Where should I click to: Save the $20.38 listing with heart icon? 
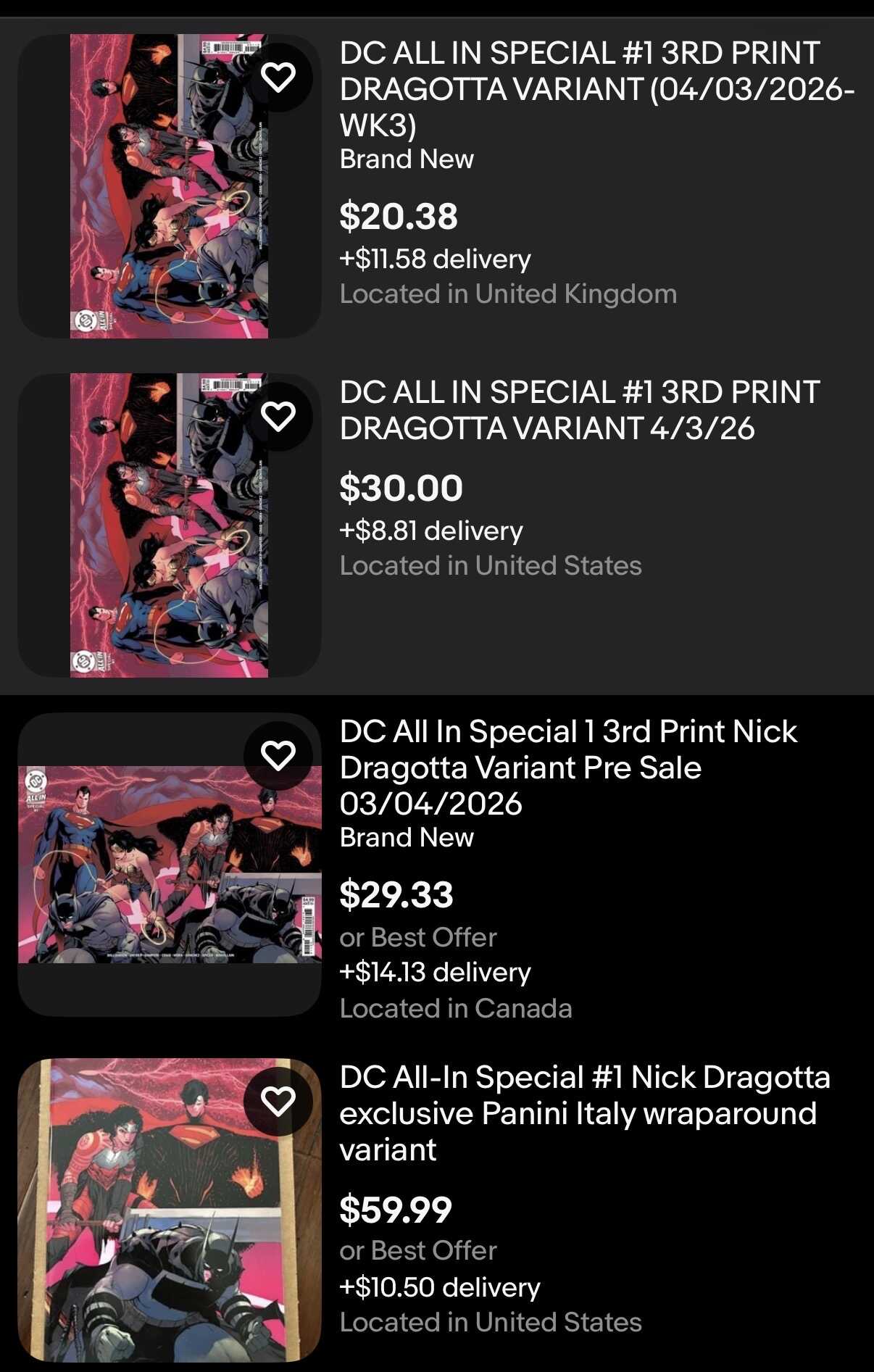[278, 77]
